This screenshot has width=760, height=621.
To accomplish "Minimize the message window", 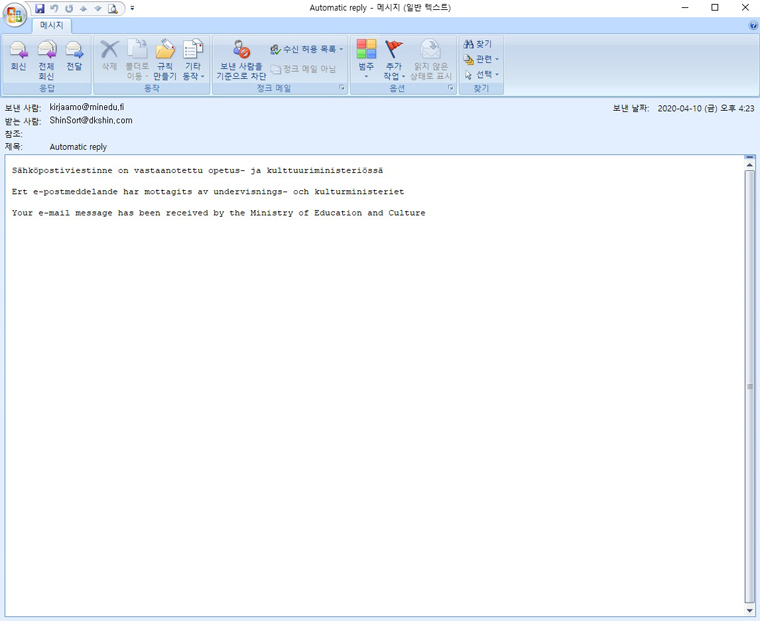I will [685, 8].
